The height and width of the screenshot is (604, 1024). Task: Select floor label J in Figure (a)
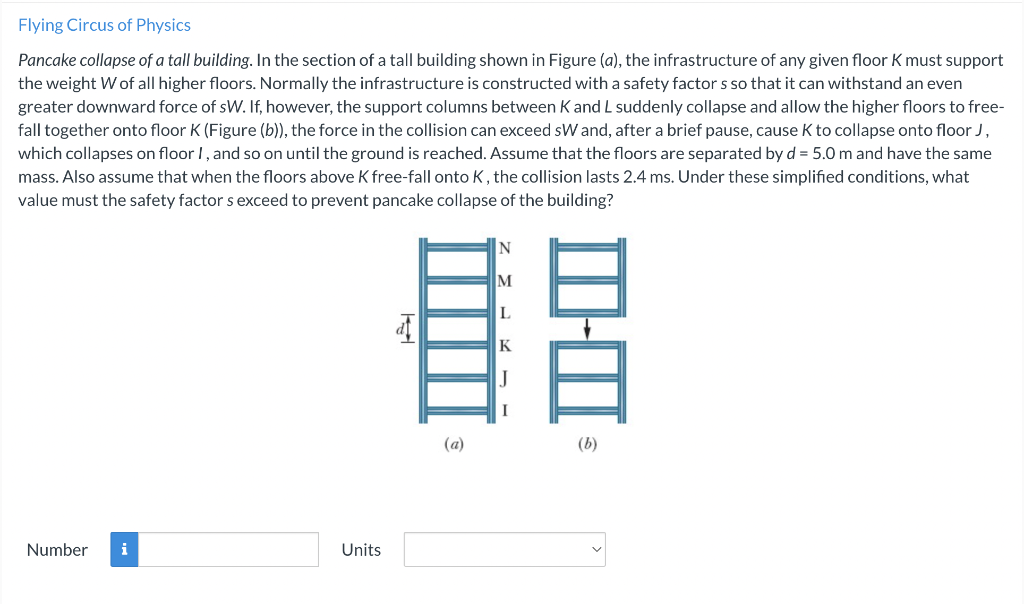[x=506, y=379]
